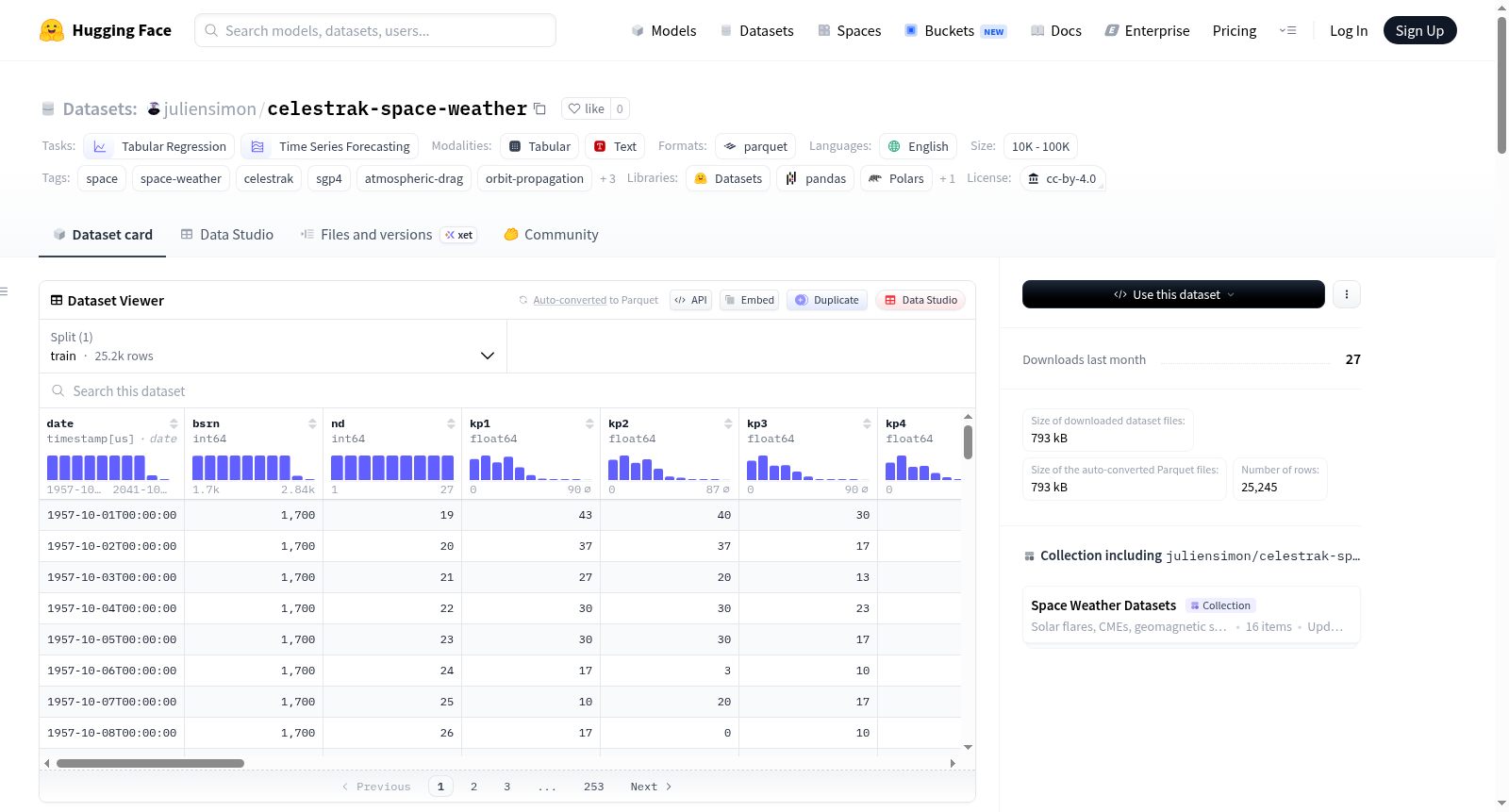The height and width of the screenshot is (812, 1509).
Task: Click the table horizontal scrollbar thumb
Action: point(150,763)
